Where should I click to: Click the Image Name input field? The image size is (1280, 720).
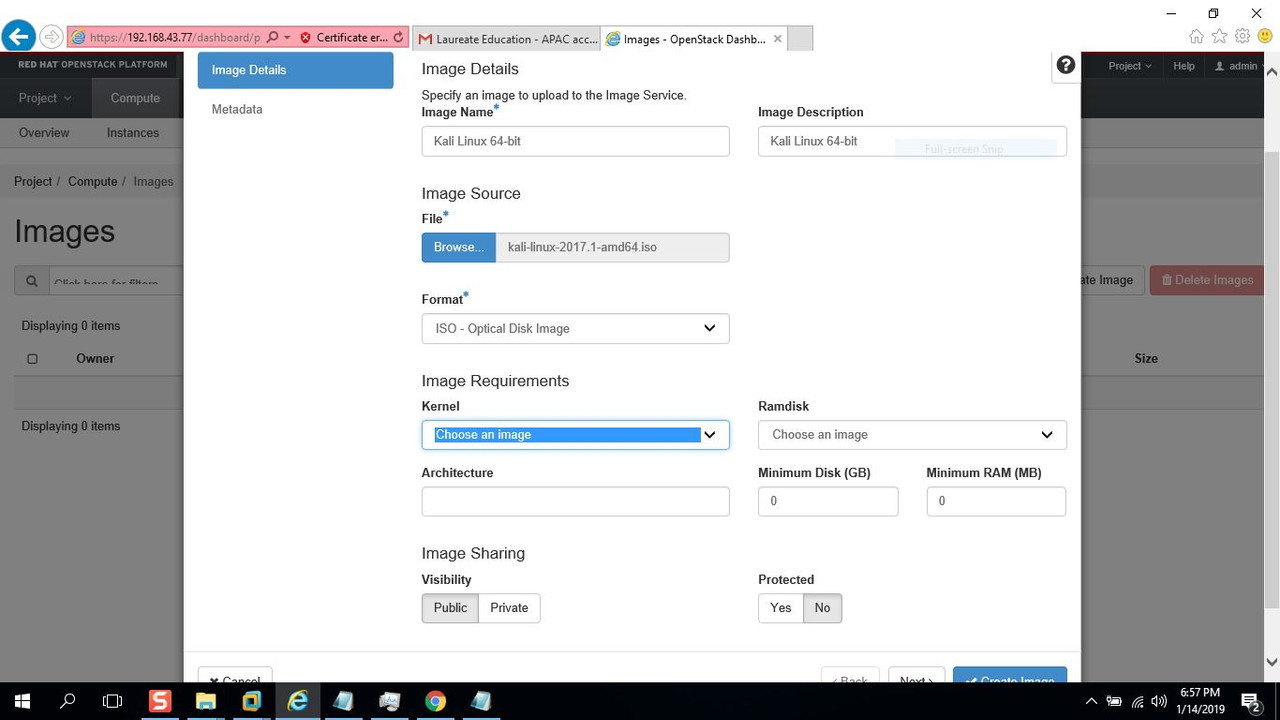pos(575,141)
